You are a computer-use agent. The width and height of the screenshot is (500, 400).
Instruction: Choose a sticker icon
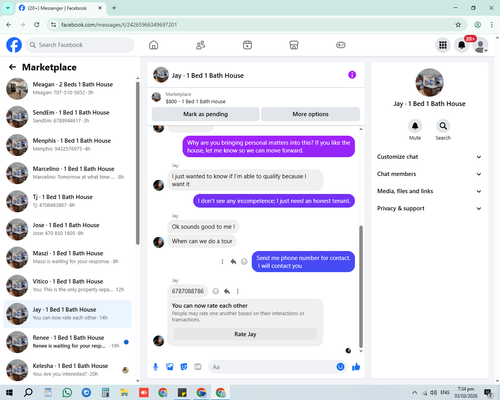pyautogui.click(x=184, y=367)
